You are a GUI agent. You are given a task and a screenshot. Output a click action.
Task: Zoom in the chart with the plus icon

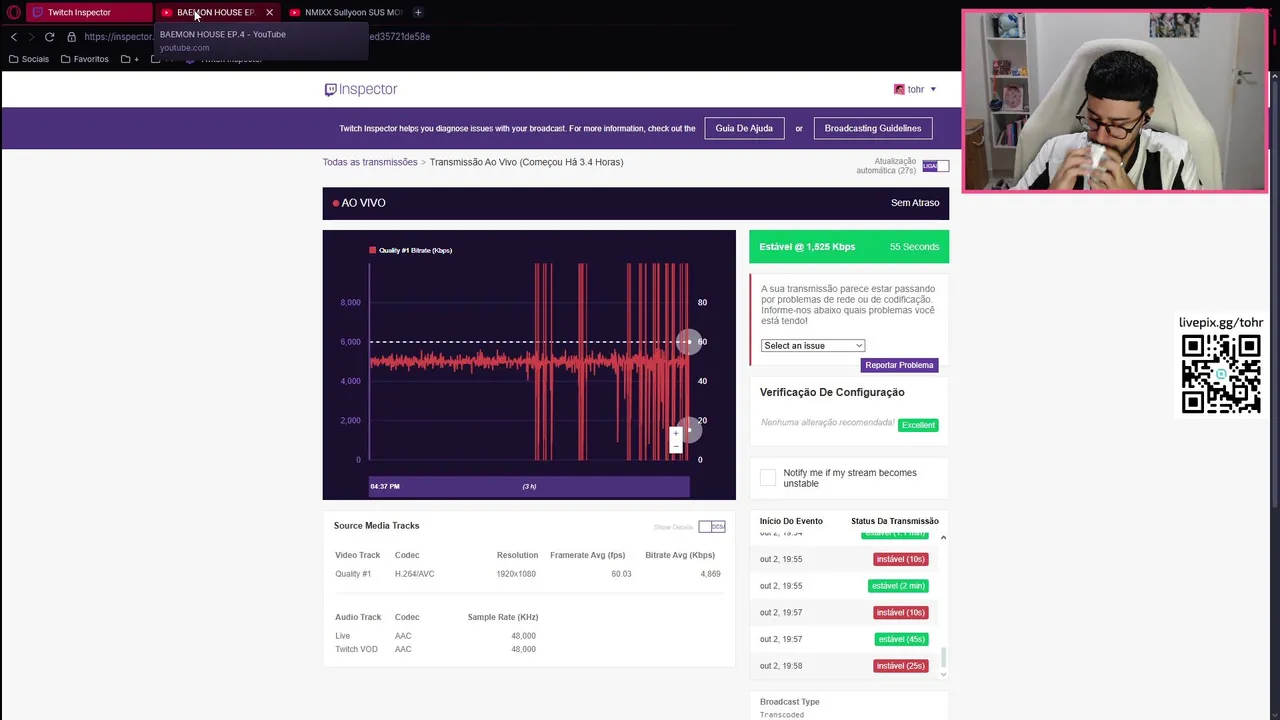676,433
